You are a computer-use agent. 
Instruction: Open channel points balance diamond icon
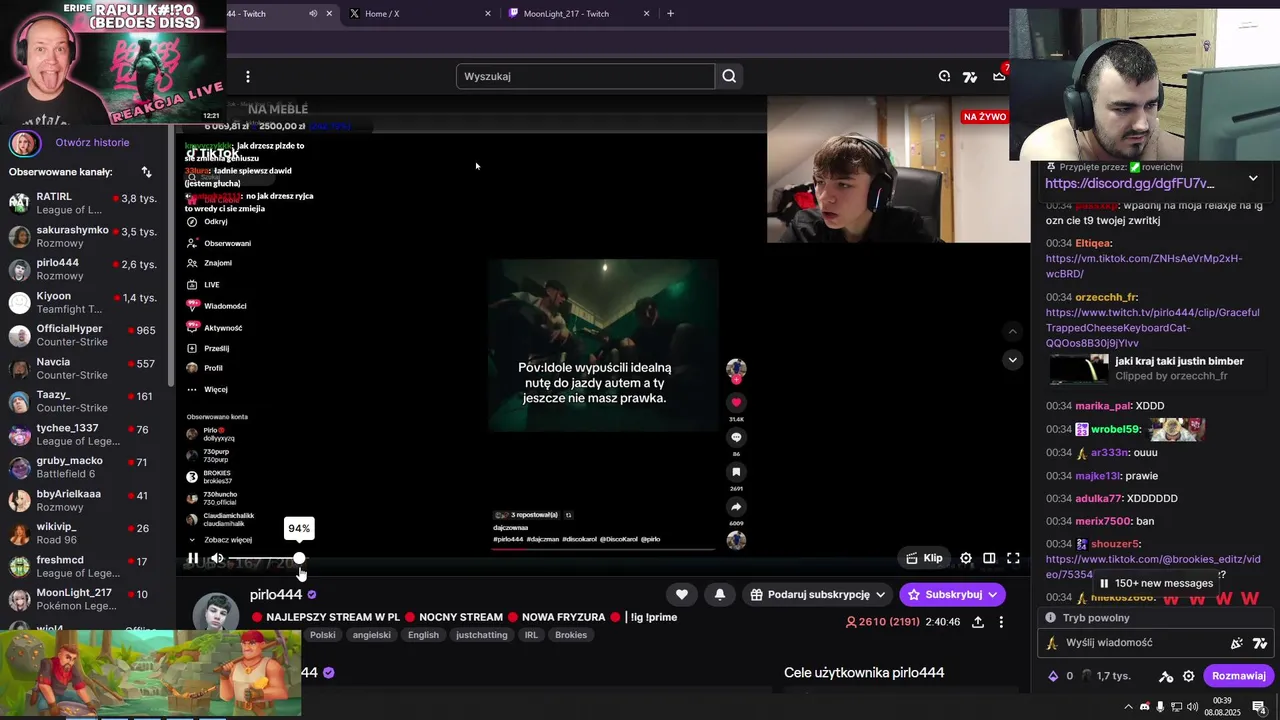click(1053, 676)
